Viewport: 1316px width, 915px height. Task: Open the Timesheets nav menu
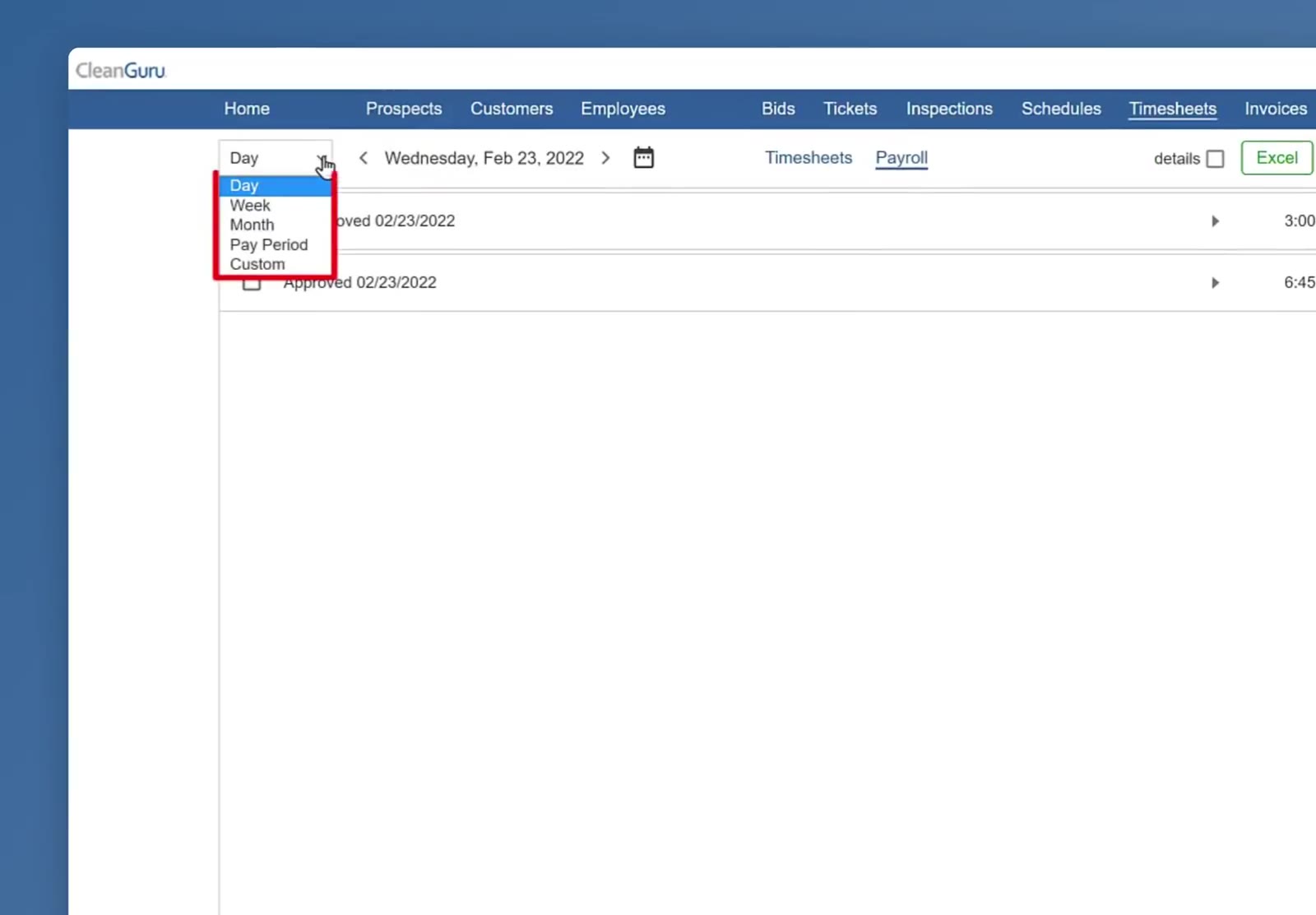[x=1172, y=109]
